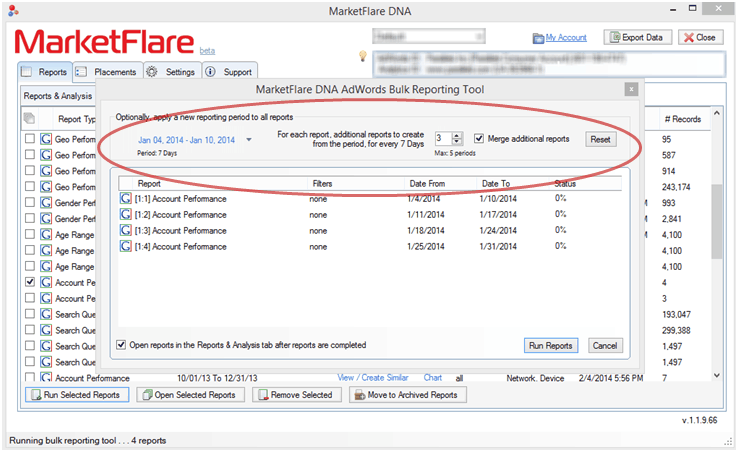Click the report list scrollbar thumb
737x453 pixels.
pos(716,221)
